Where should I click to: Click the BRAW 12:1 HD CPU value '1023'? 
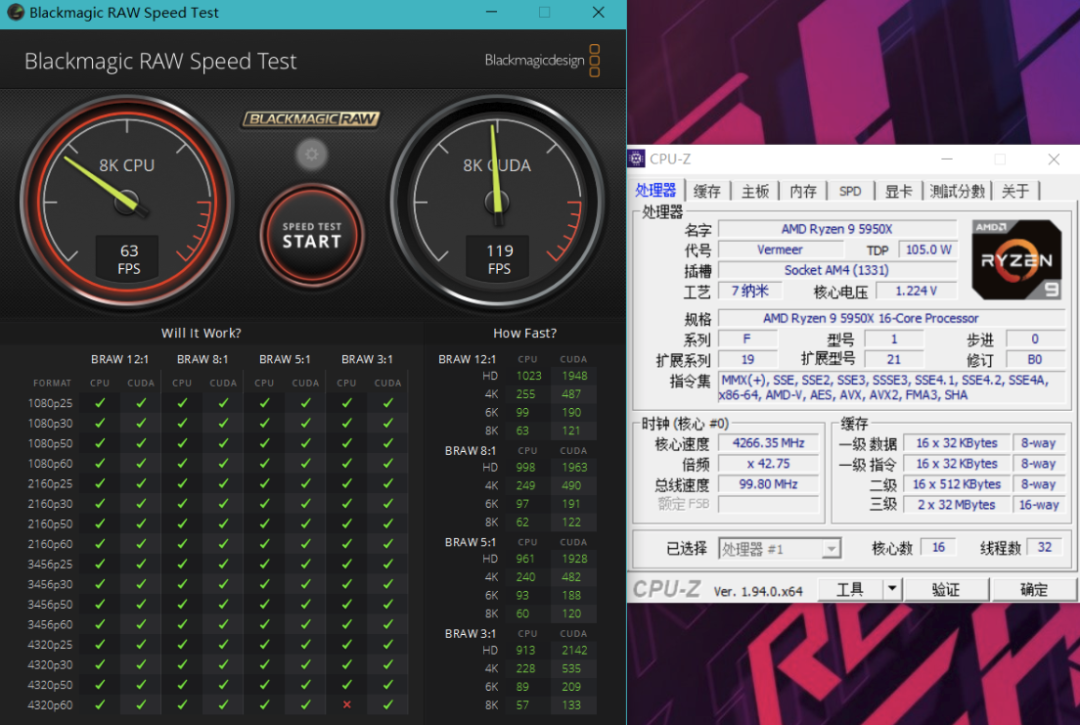pyautogui.click(x=529, y=376)
